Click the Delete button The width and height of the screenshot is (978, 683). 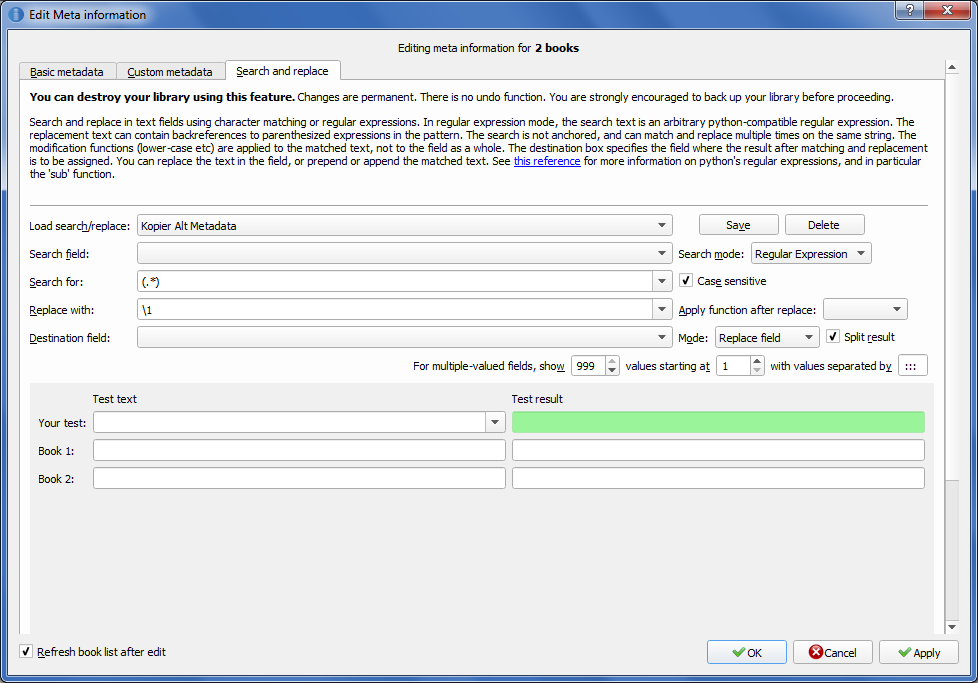[824, 225]
